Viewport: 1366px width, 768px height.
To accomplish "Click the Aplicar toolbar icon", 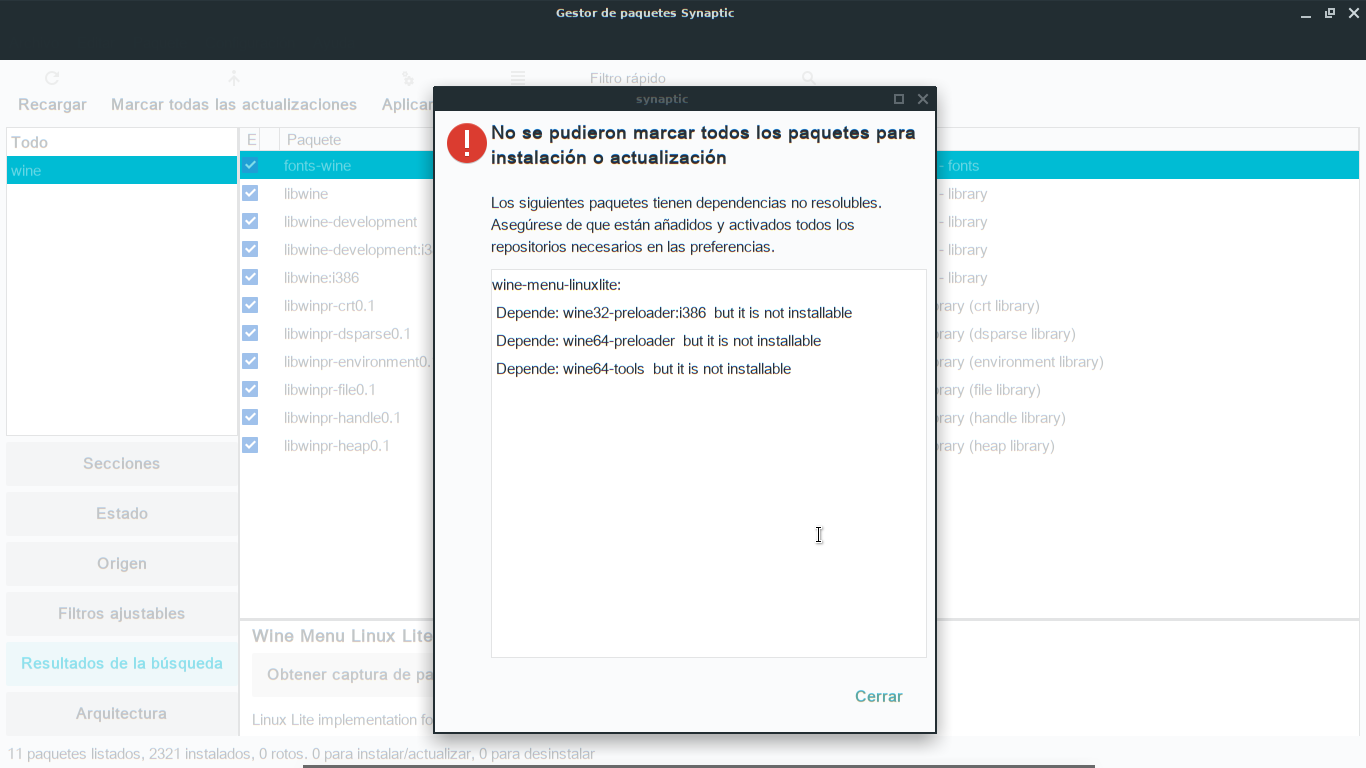I will click(407, 78).
